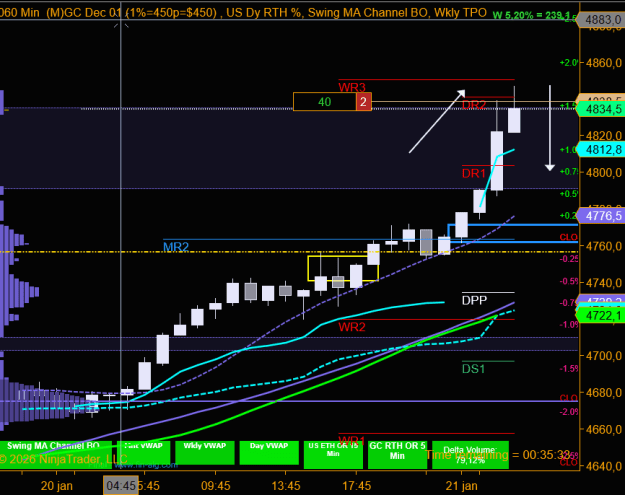Click the -2.0% percent level label
Viewport: 625px width, 495px height.
point(569,412)
